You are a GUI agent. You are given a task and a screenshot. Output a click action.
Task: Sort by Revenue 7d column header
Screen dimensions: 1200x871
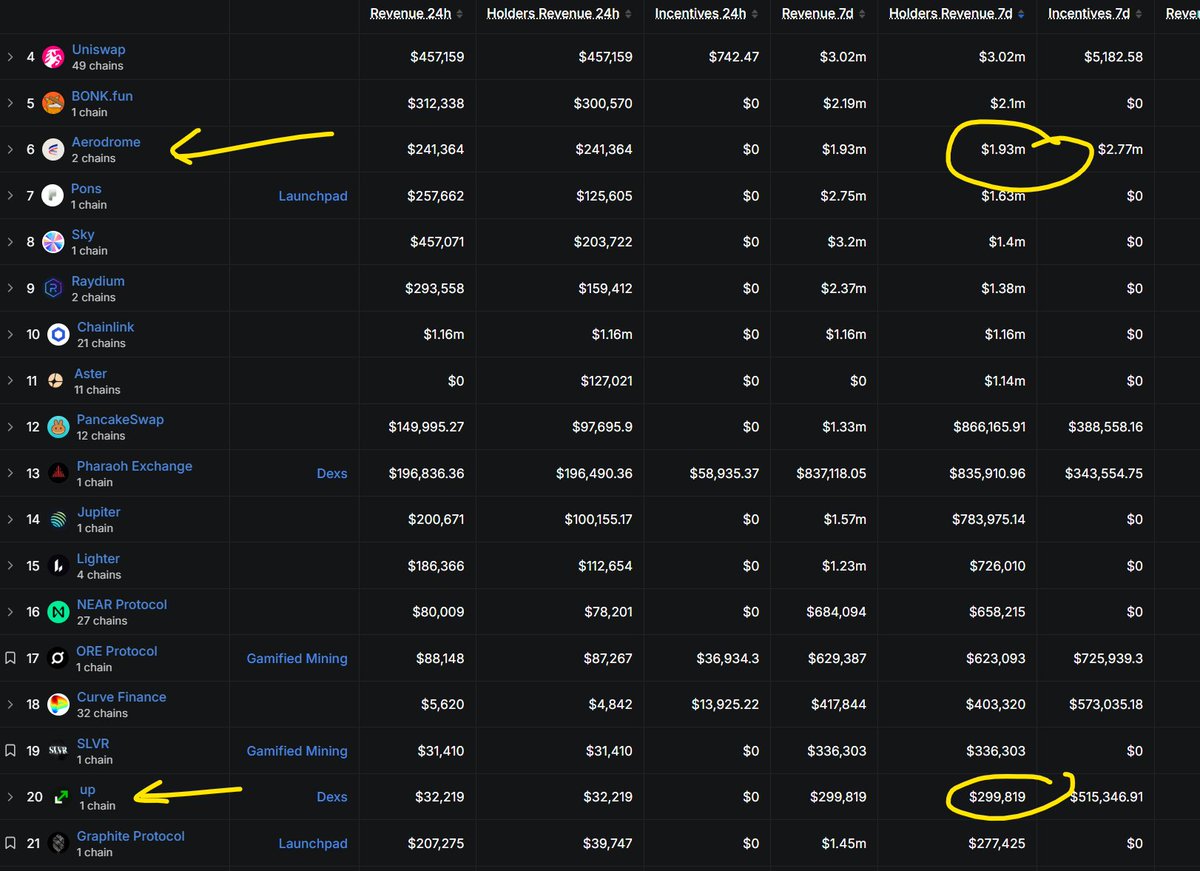[817, 14]
